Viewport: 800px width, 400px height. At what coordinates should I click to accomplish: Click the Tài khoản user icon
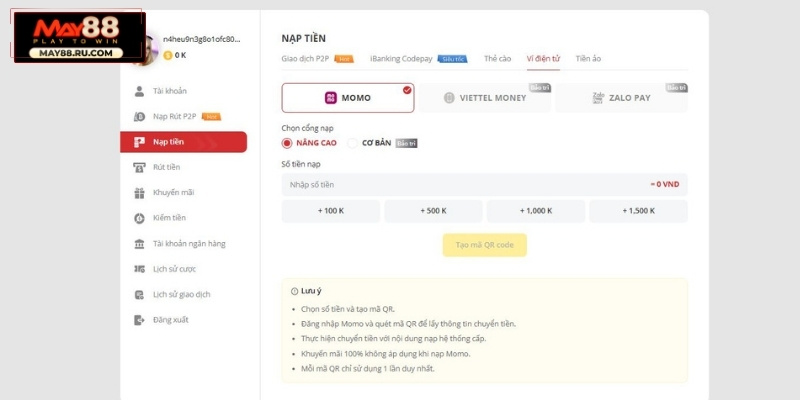pyautogui.click(x=139, y=91)
